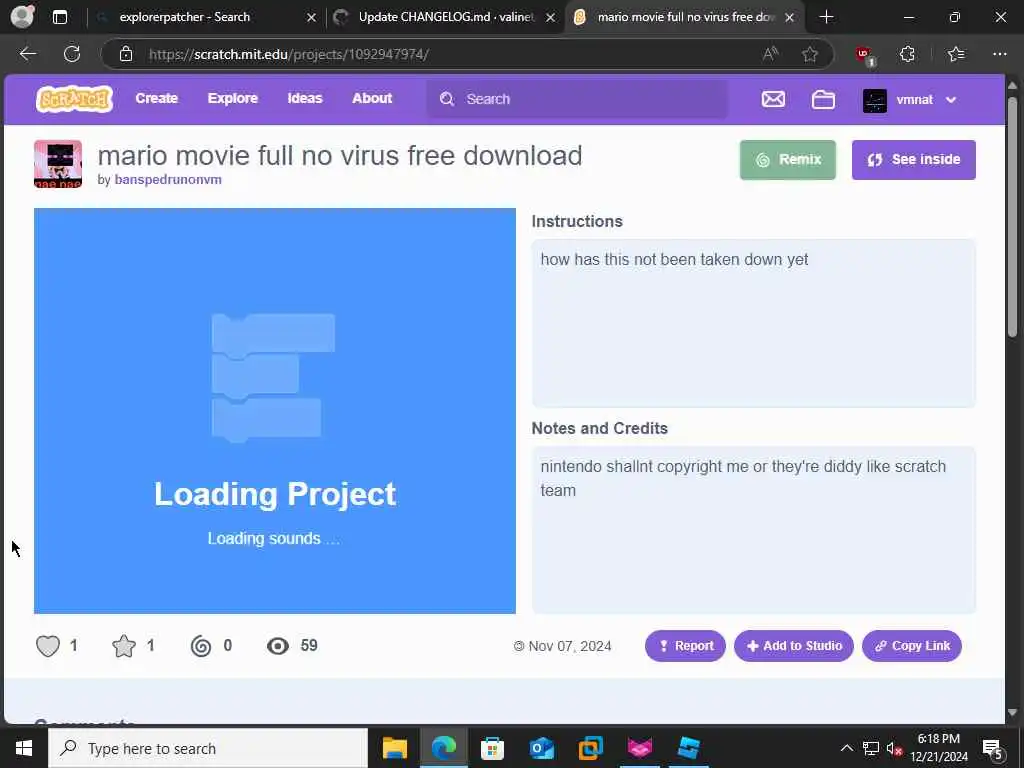Open My Stuff folder icon

tap(823, 99)
